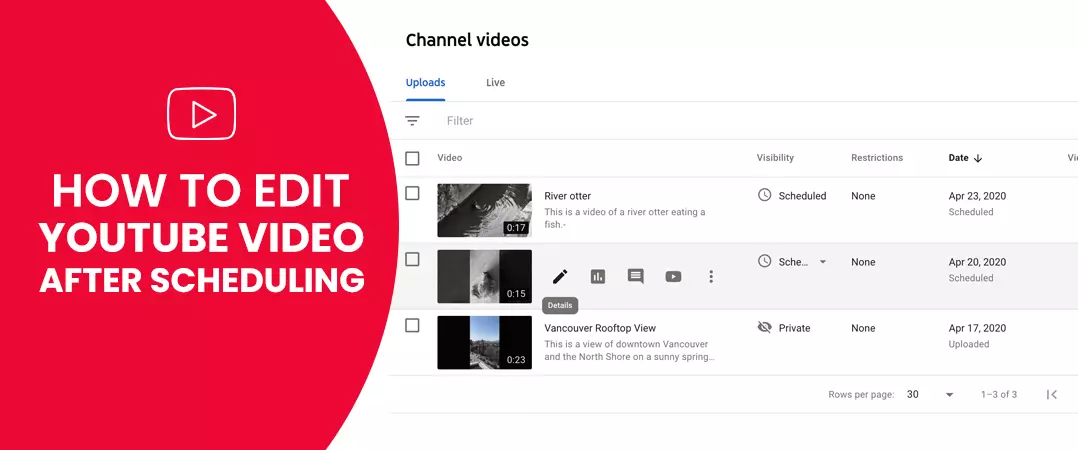Click the Apr 17, 2020 date

(977, 328)
